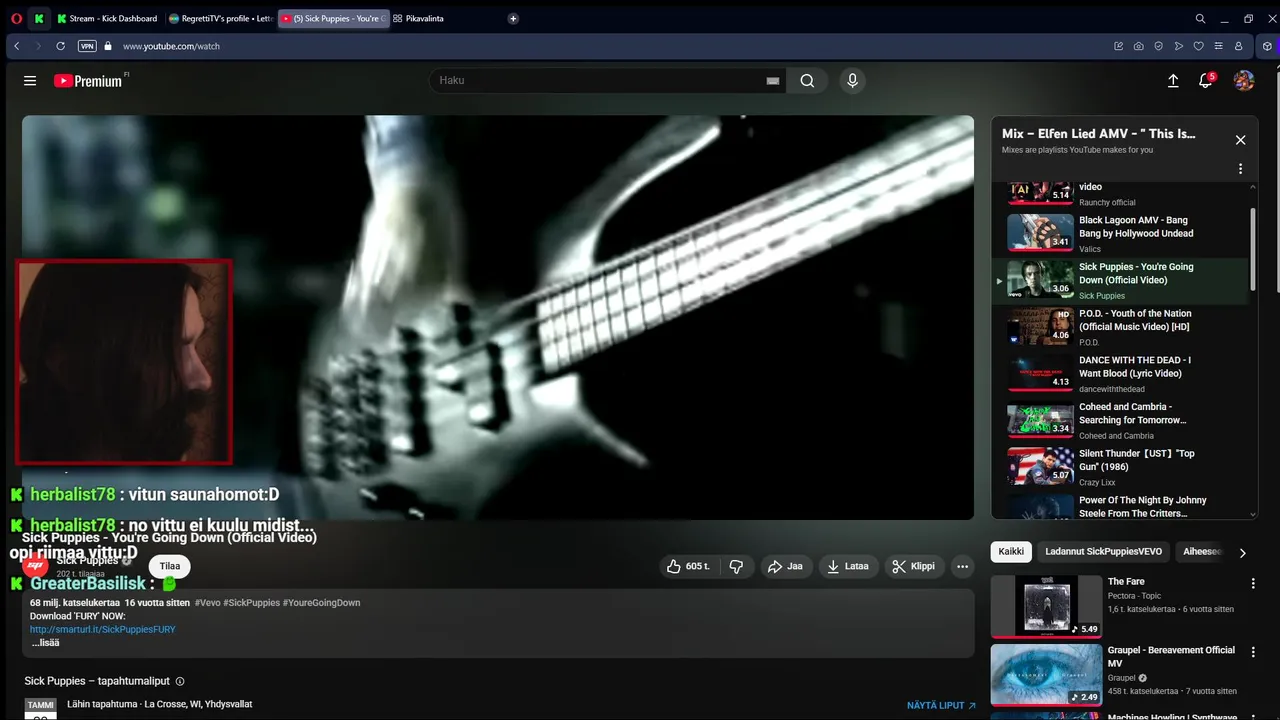The height and width of the screenshot is (720, 1280).
Task: Open YouTube notifications bell
Action: (1206, 81)
